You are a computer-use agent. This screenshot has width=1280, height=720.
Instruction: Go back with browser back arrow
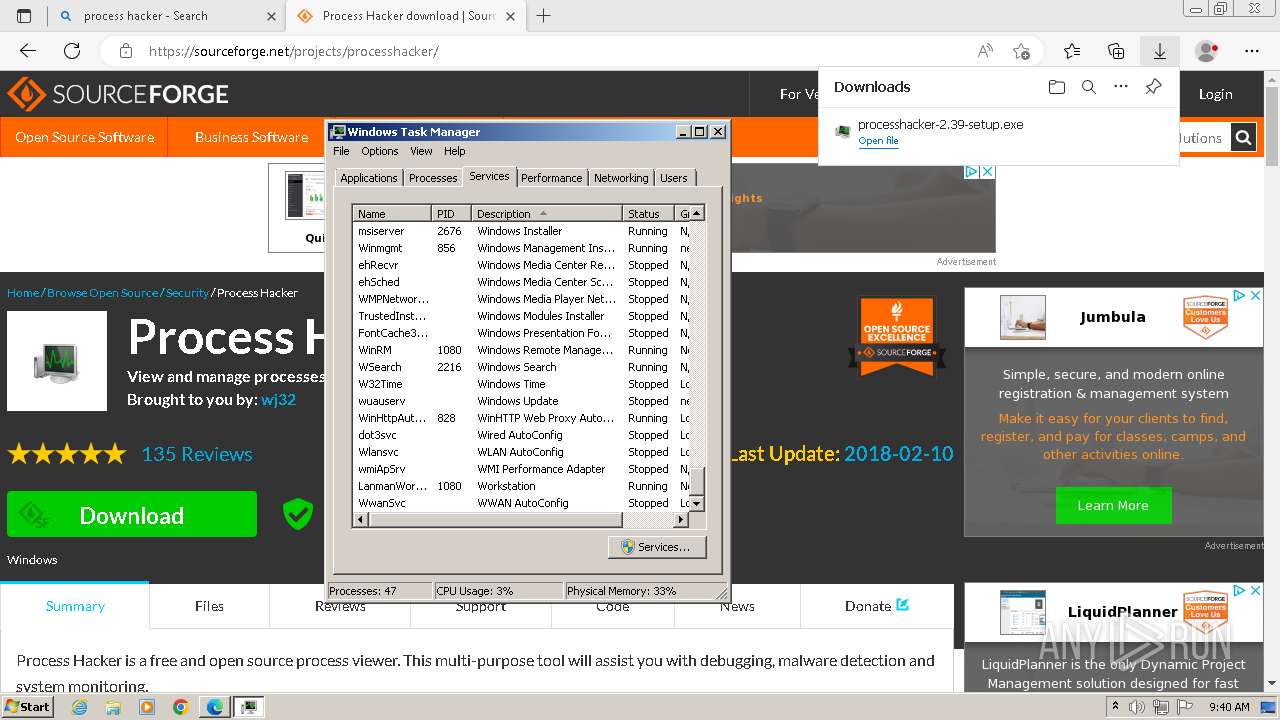[28, 51]
